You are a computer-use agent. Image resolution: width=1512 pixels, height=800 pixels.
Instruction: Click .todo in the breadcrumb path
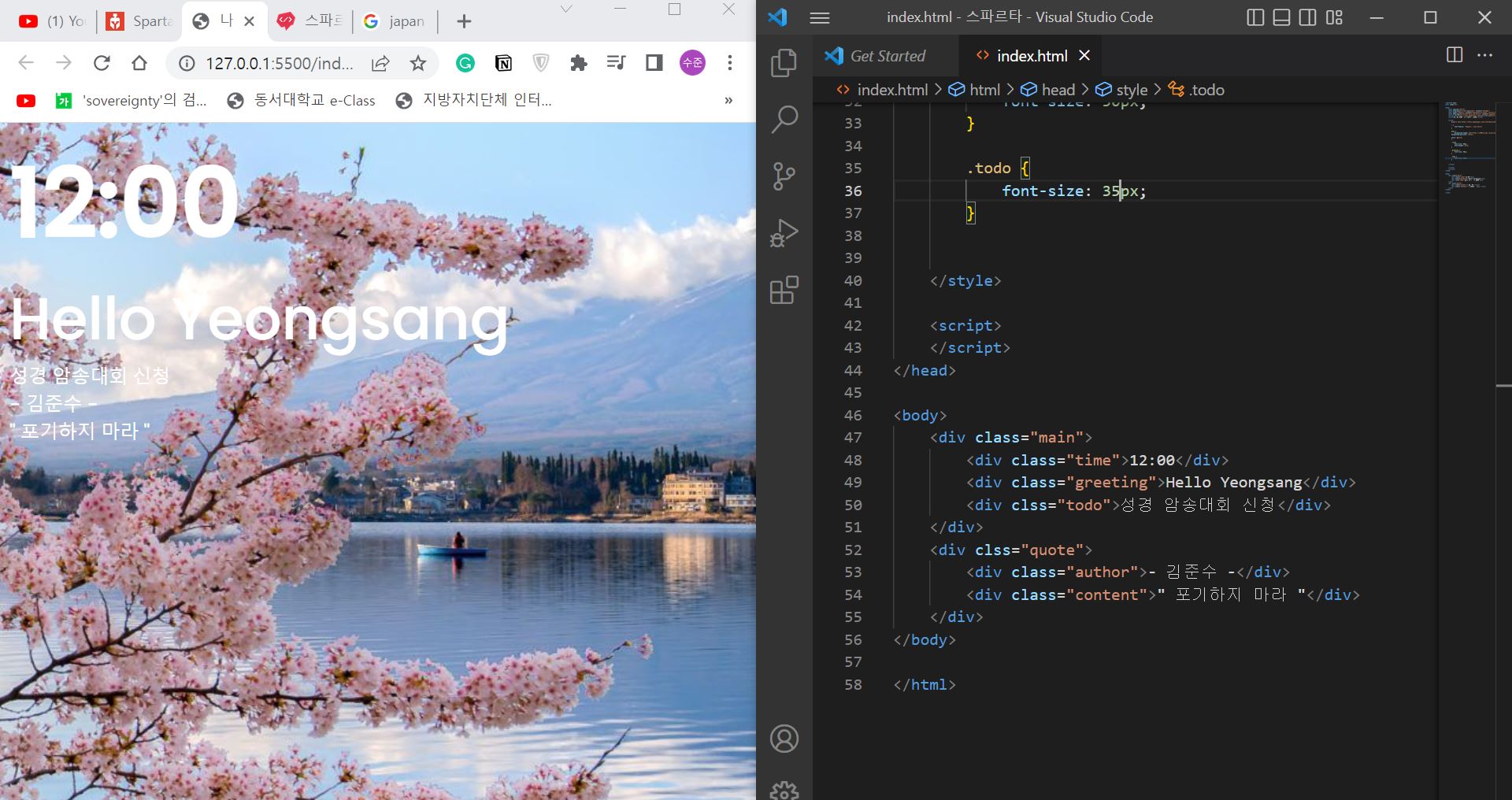point(1196,90)
